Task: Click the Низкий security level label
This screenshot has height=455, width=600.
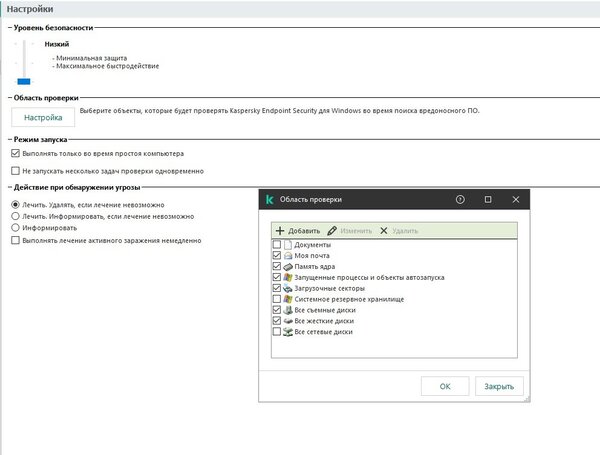Action: coord(57,44)
